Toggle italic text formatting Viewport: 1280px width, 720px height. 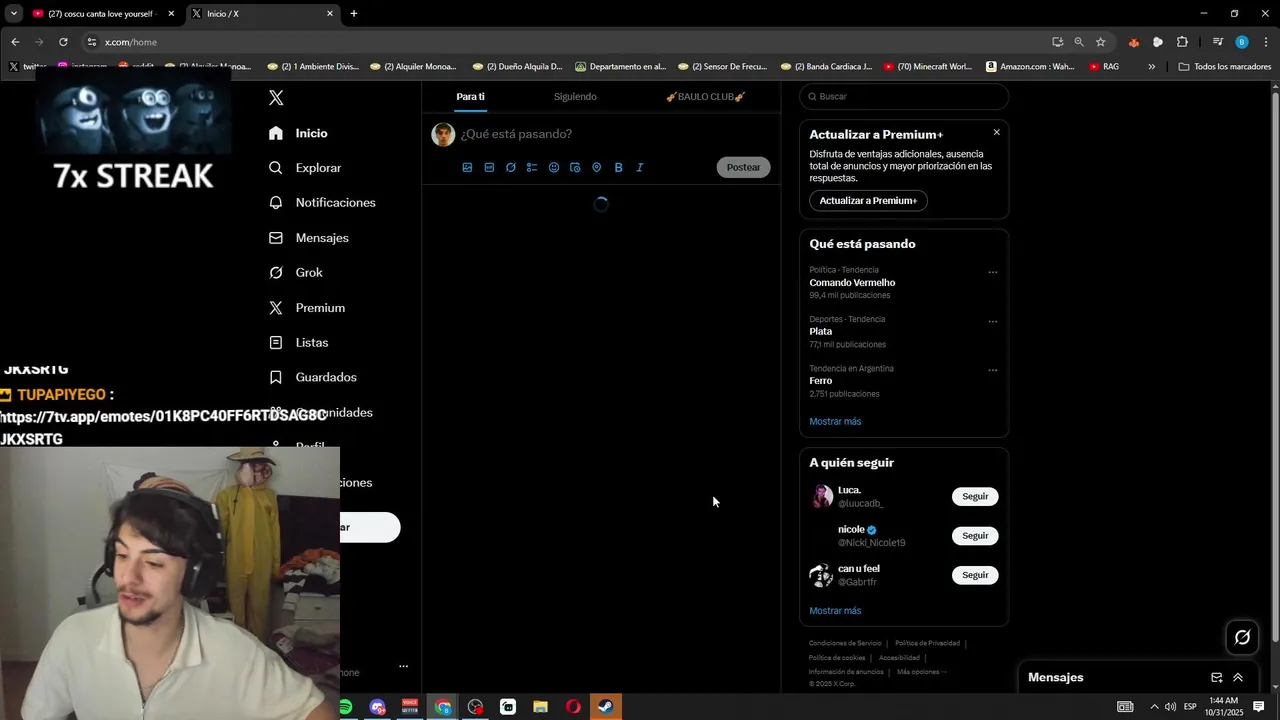pyautogui.click(x=640, y=168)
